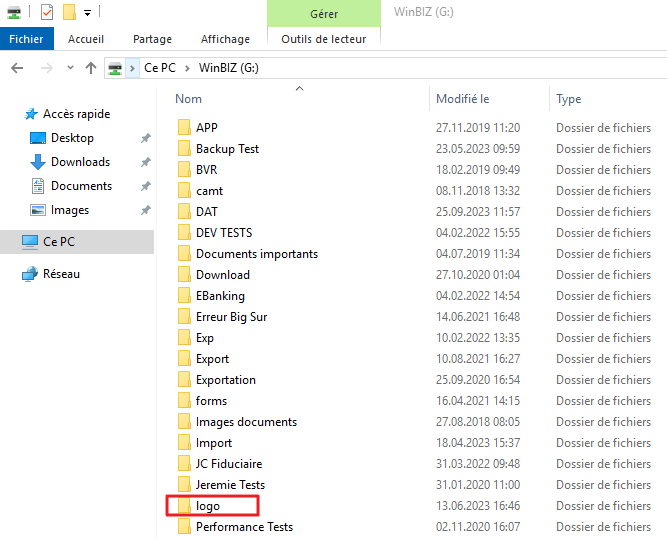Click the Réseau network icon
Screen dimensions: 667x539
(30, 274)
